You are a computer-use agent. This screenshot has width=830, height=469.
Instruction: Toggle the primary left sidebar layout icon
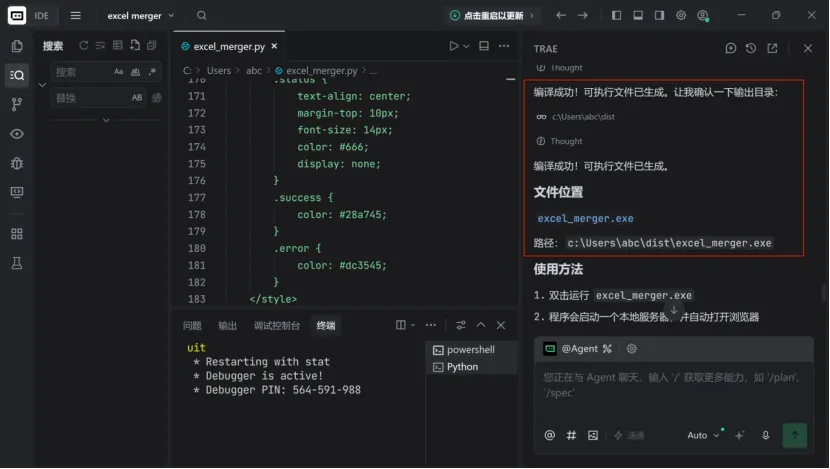[617, 15]
